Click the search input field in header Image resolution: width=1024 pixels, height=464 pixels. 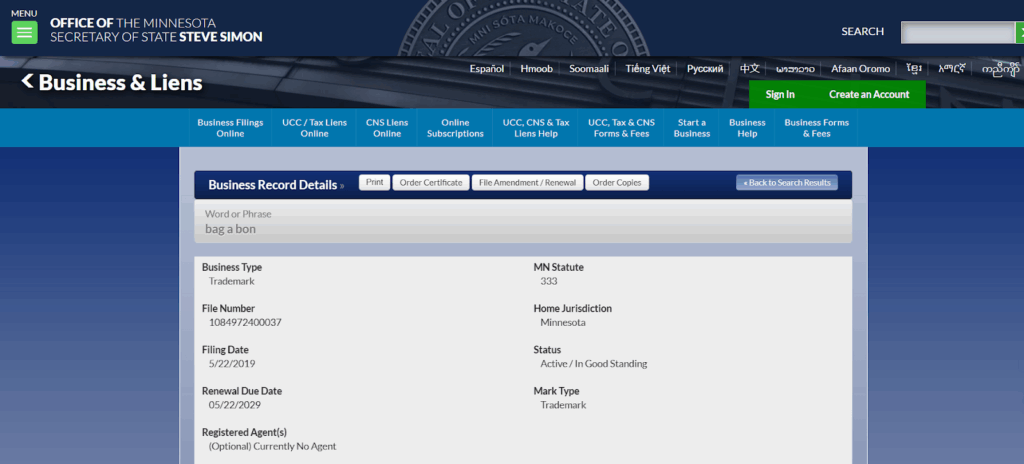[957, 32]
